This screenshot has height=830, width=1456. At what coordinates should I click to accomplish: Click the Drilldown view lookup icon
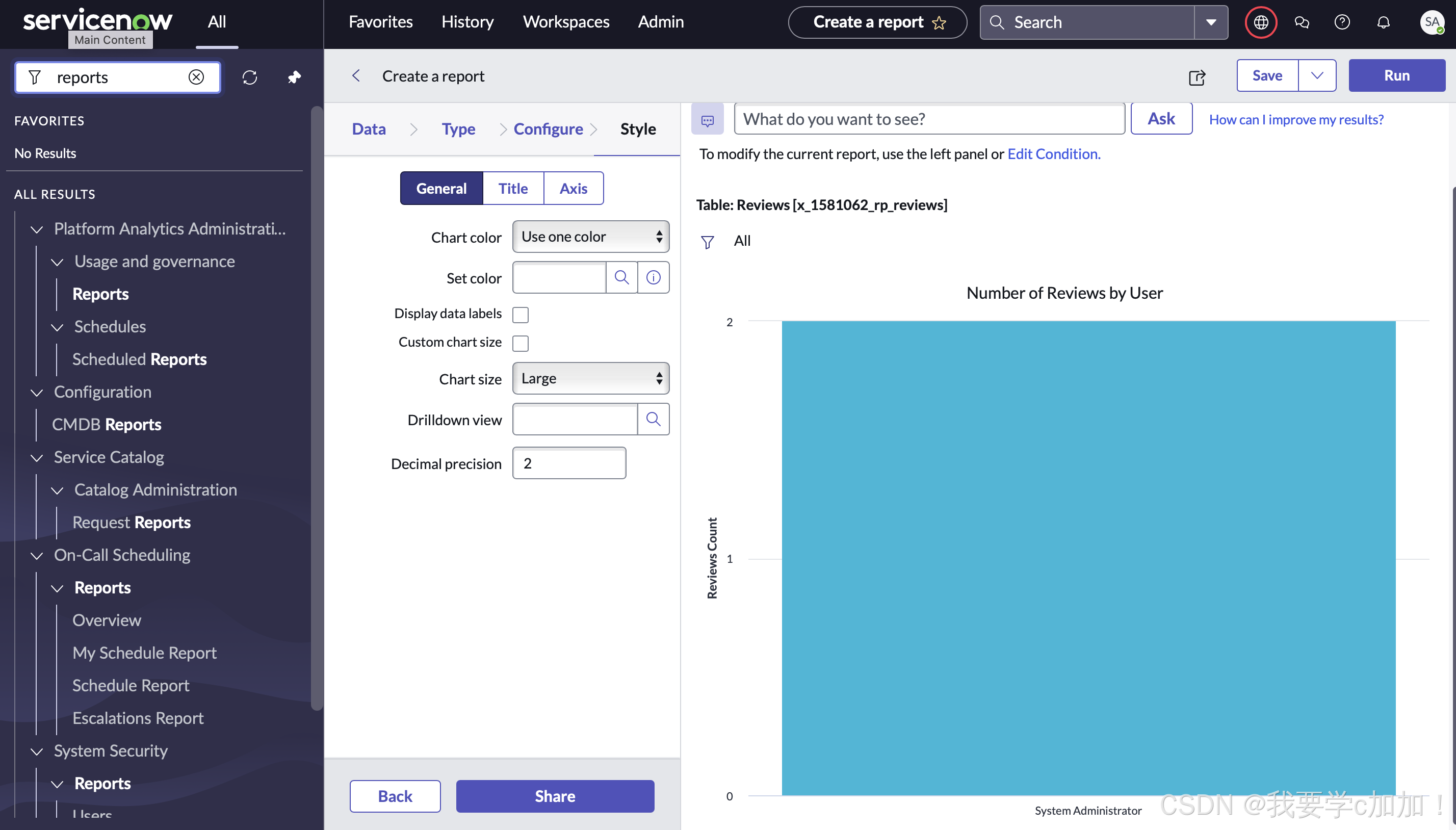click(x=653, y=420)
